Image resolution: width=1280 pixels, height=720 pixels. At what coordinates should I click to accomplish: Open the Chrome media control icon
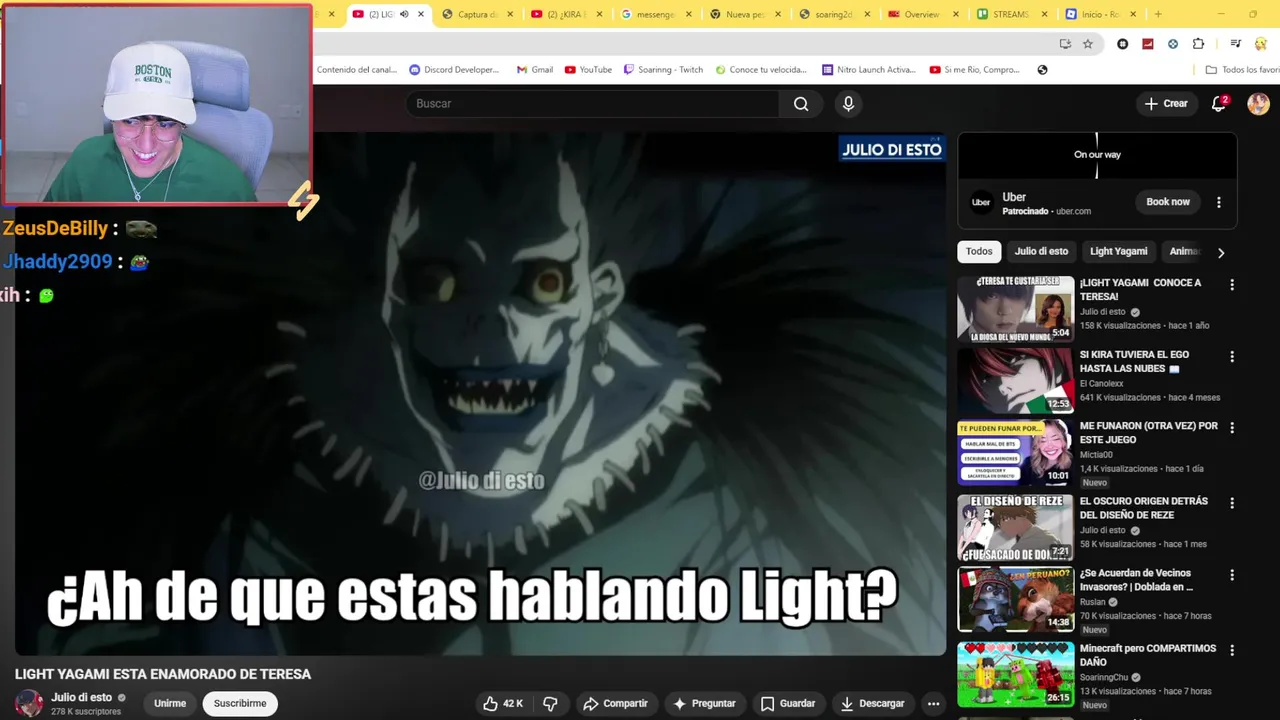[1236, 44]
